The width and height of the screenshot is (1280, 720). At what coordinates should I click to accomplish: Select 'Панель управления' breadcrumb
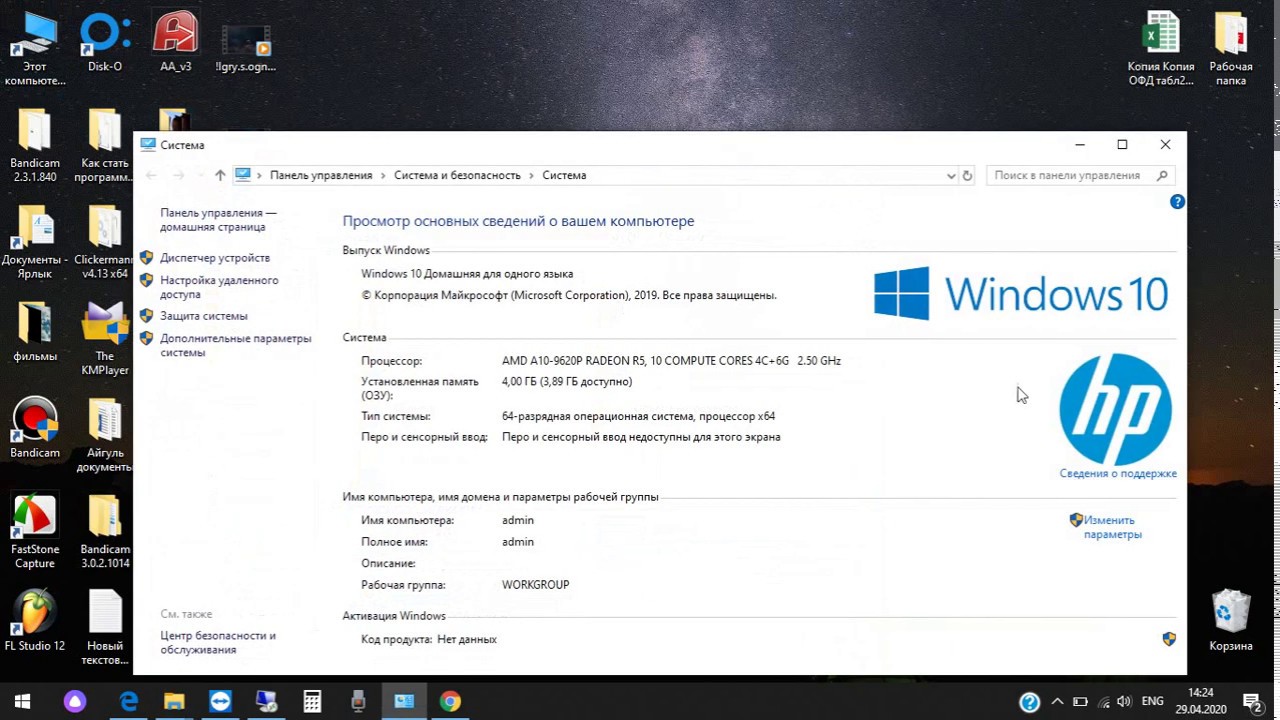pos(321,175)
